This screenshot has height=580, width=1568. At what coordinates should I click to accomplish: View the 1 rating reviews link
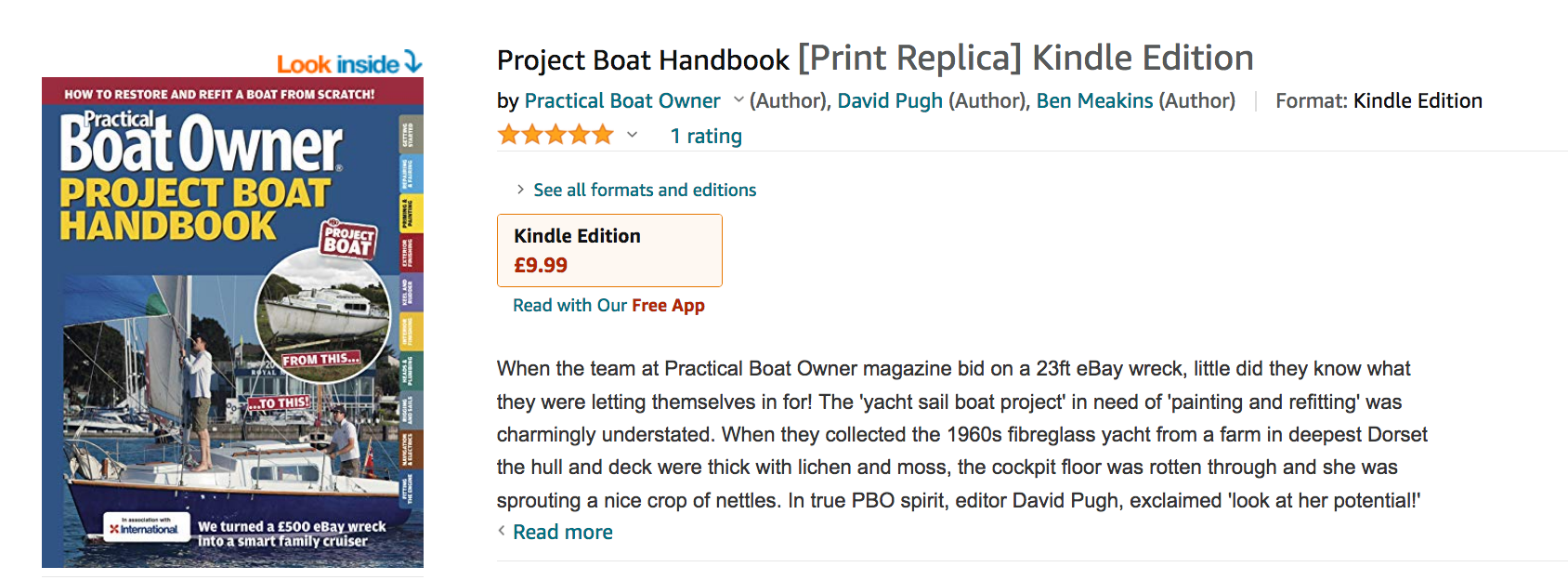tap(706, 137)
